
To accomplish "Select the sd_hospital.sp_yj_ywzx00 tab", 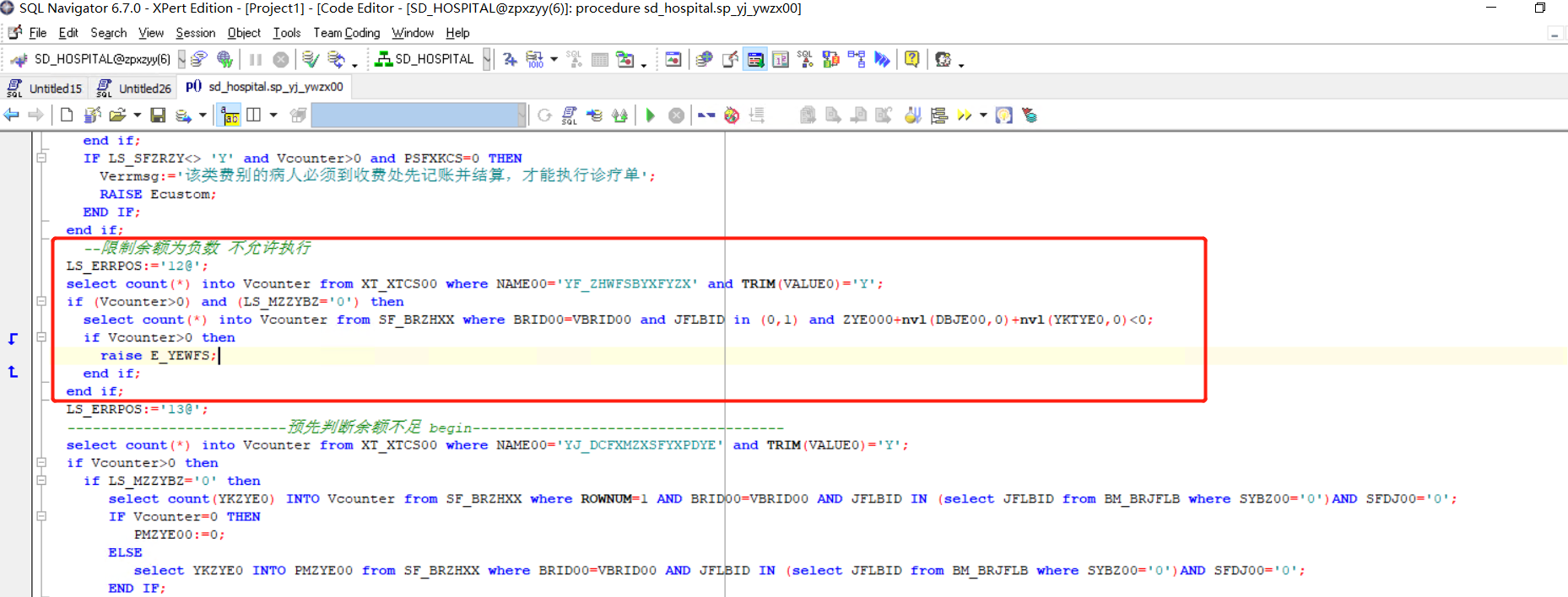I will point(265,87).
